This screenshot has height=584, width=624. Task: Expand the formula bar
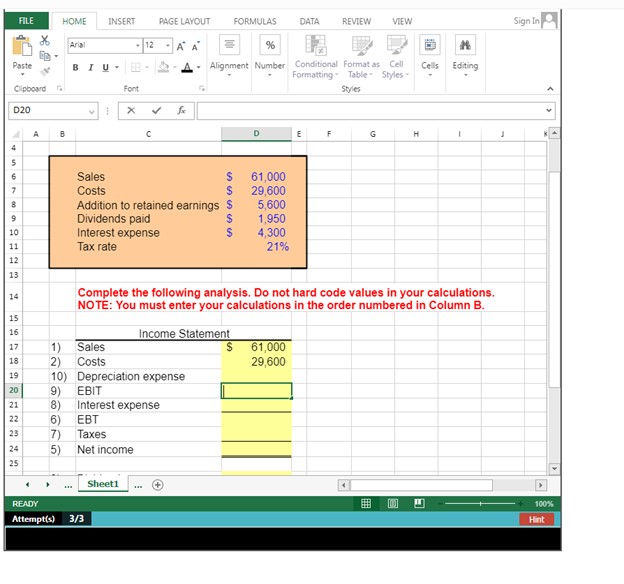pos(549,110)
